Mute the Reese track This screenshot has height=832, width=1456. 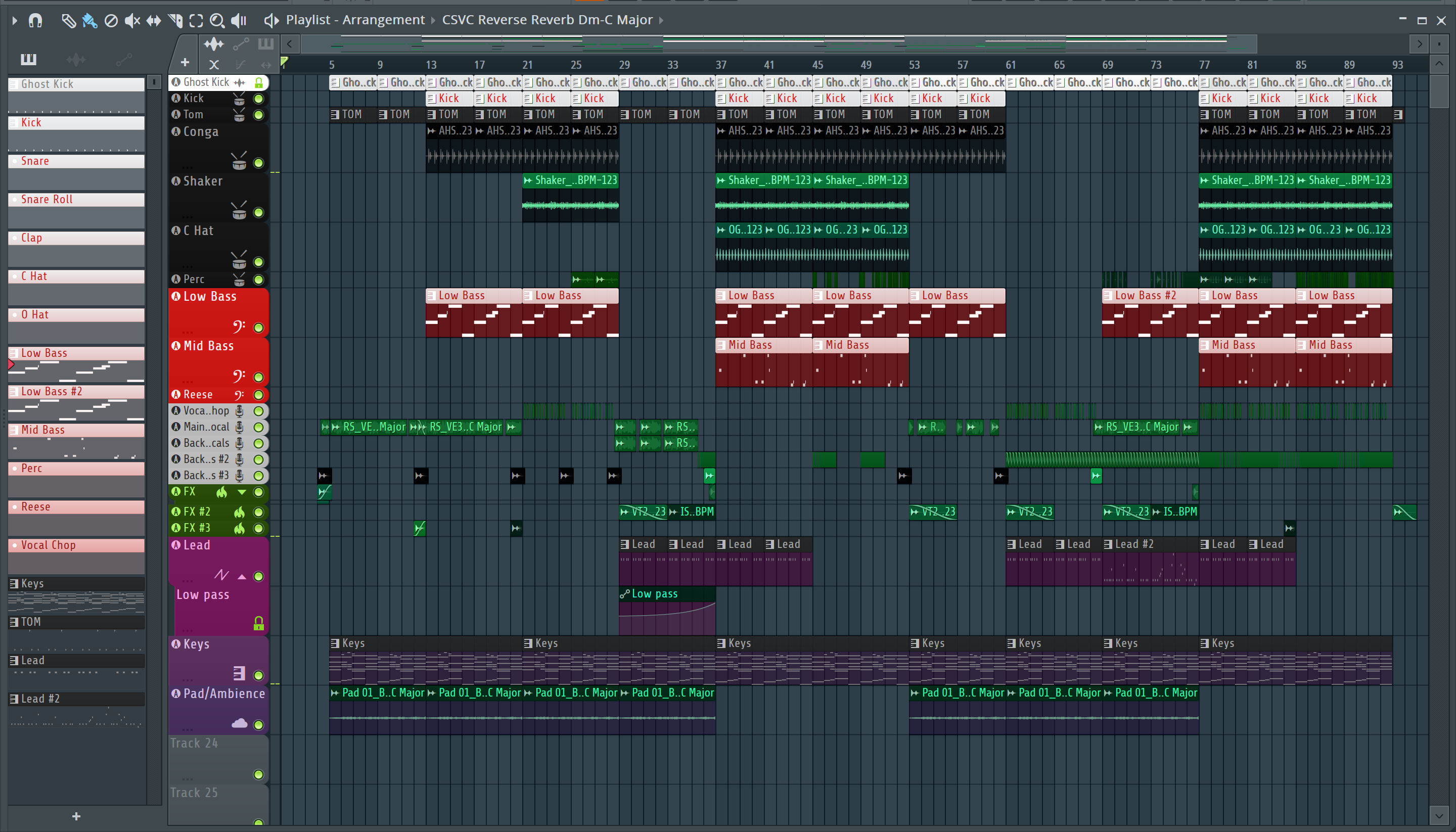pos(258,395)
